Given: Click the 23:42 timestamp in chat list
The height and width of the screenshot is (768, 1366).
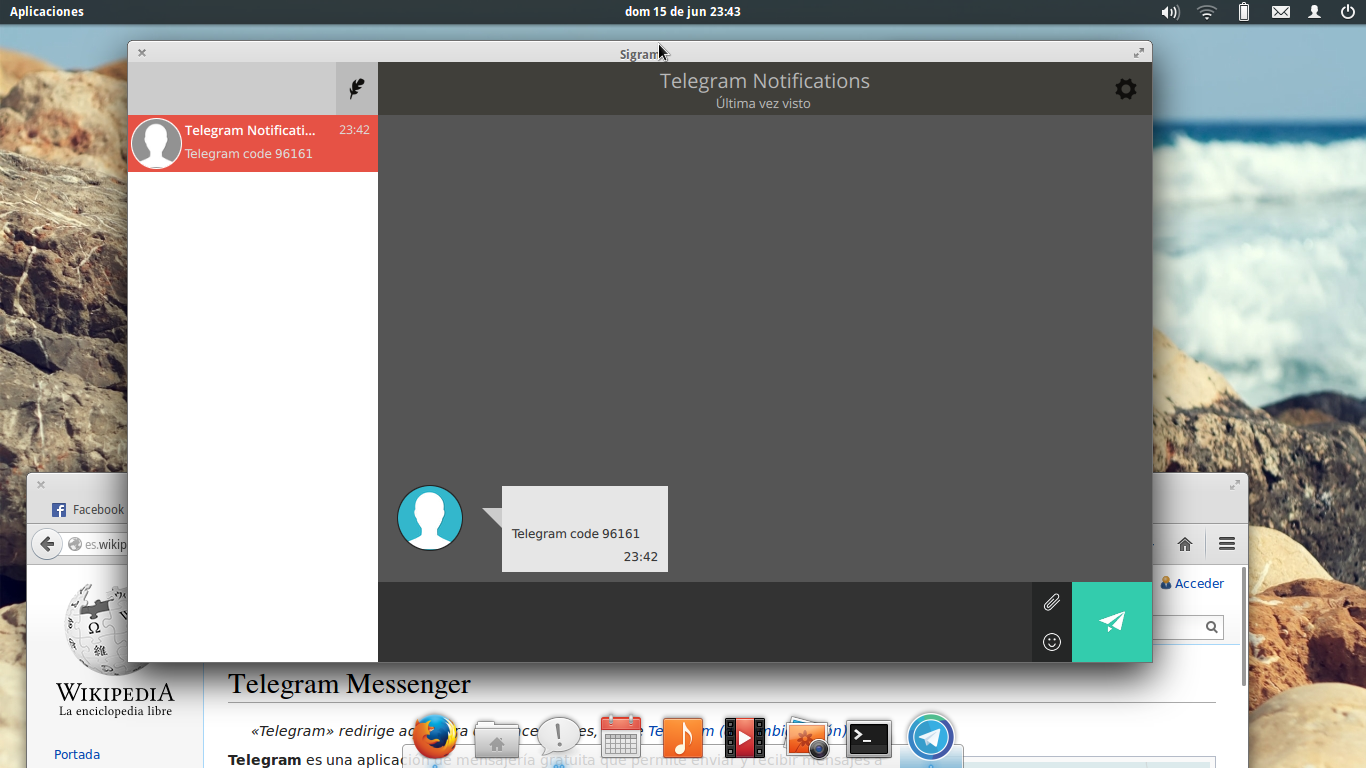Looking at the screenshot, I should (x=354, y=130).
